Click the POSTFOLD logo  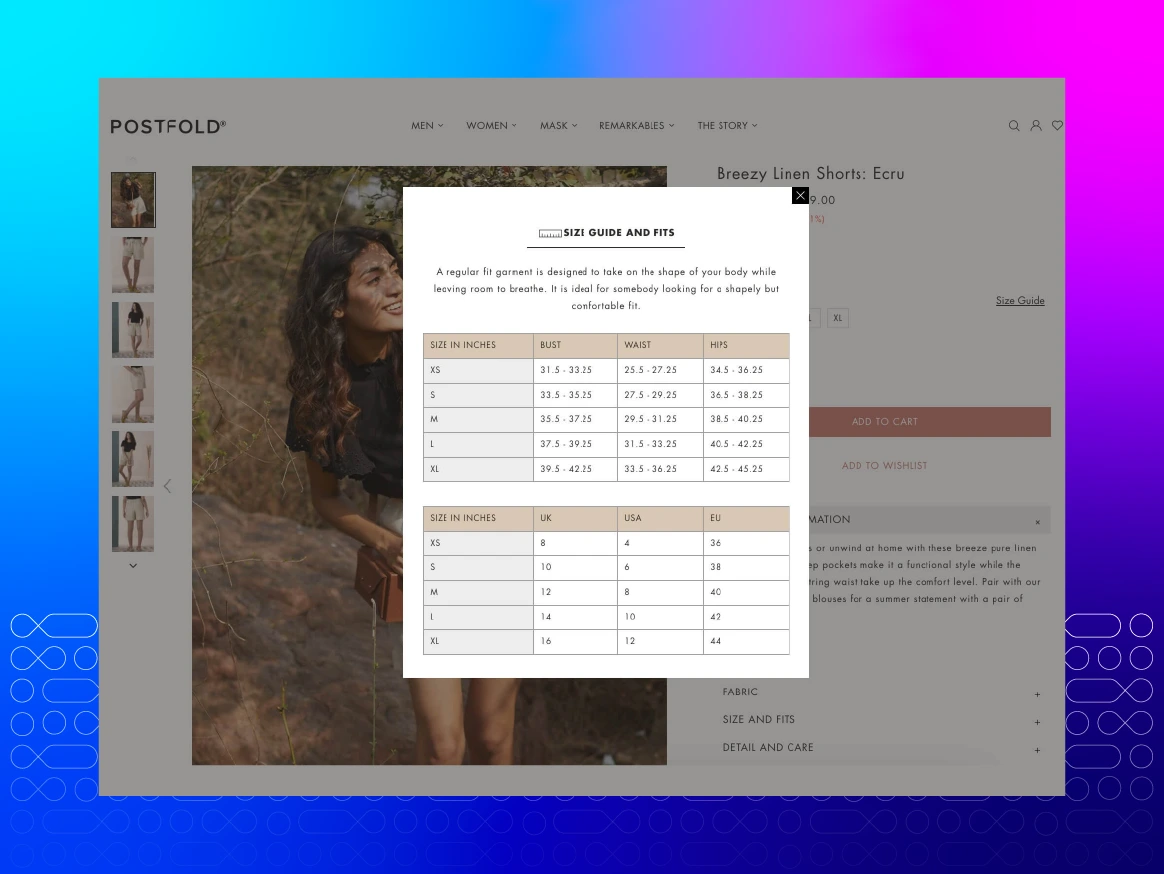(168, 126)
